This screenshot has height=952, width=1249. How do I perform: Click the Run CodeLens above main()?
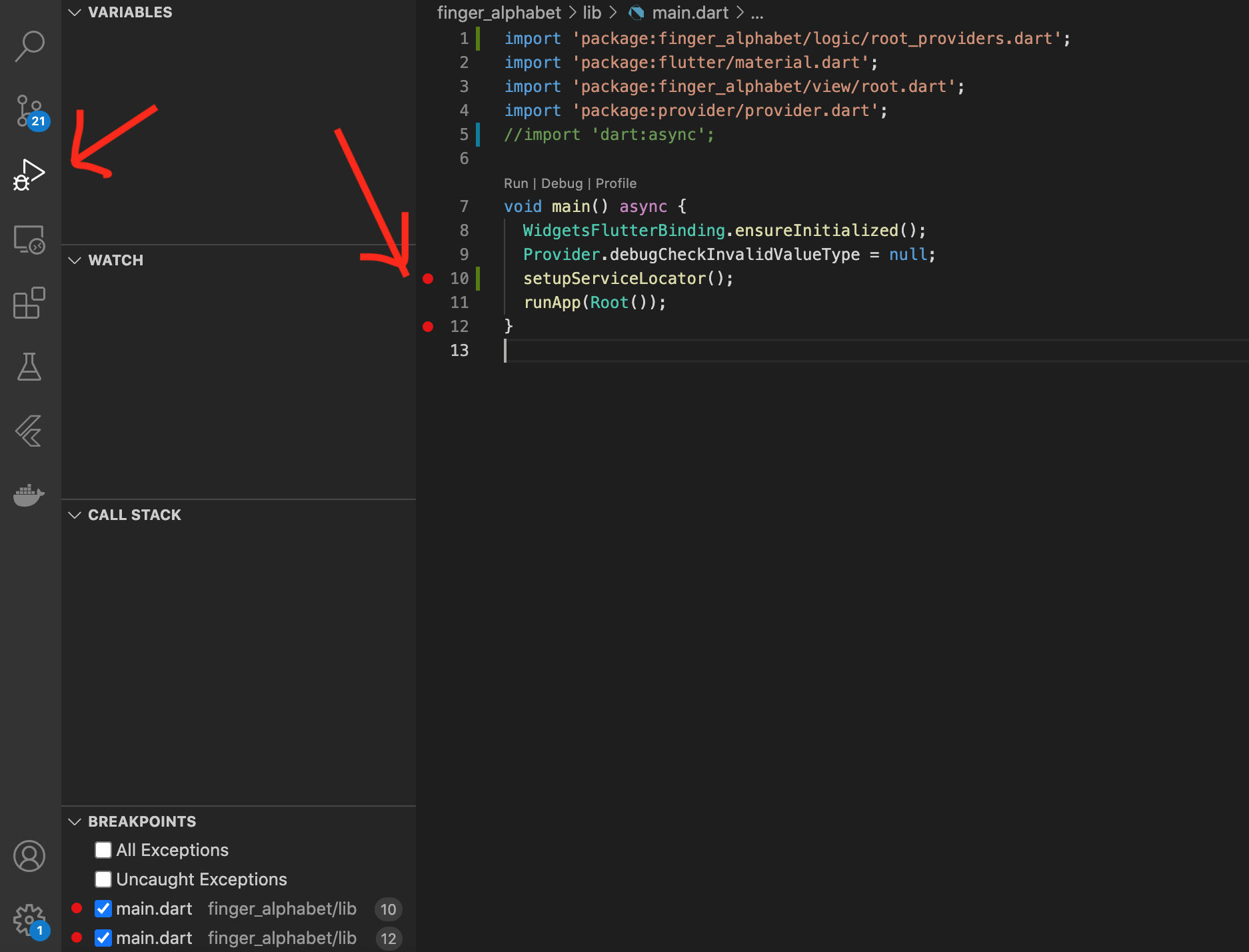516,183
